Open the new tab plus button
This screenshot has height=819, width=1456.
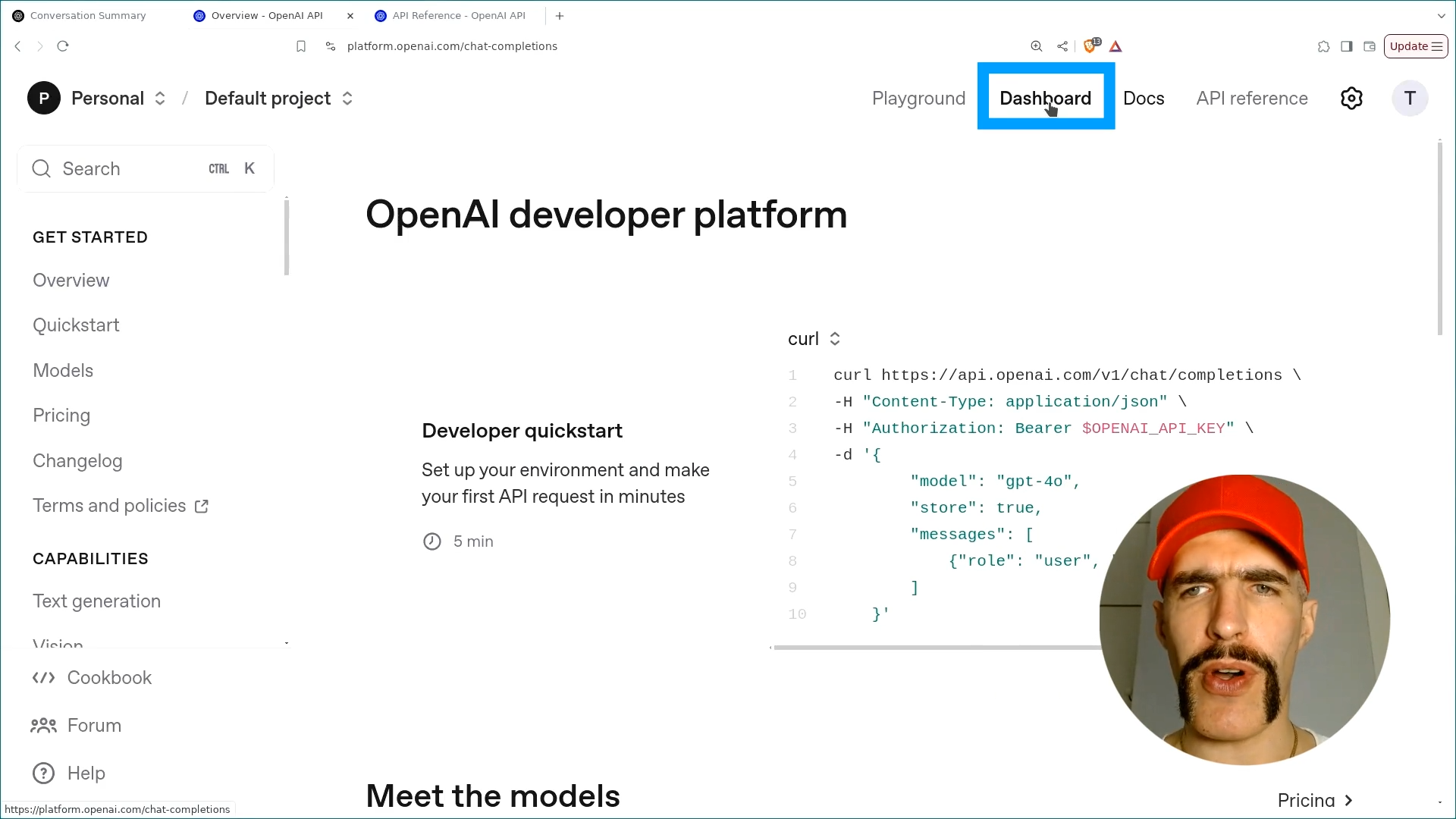click(560, 15)
